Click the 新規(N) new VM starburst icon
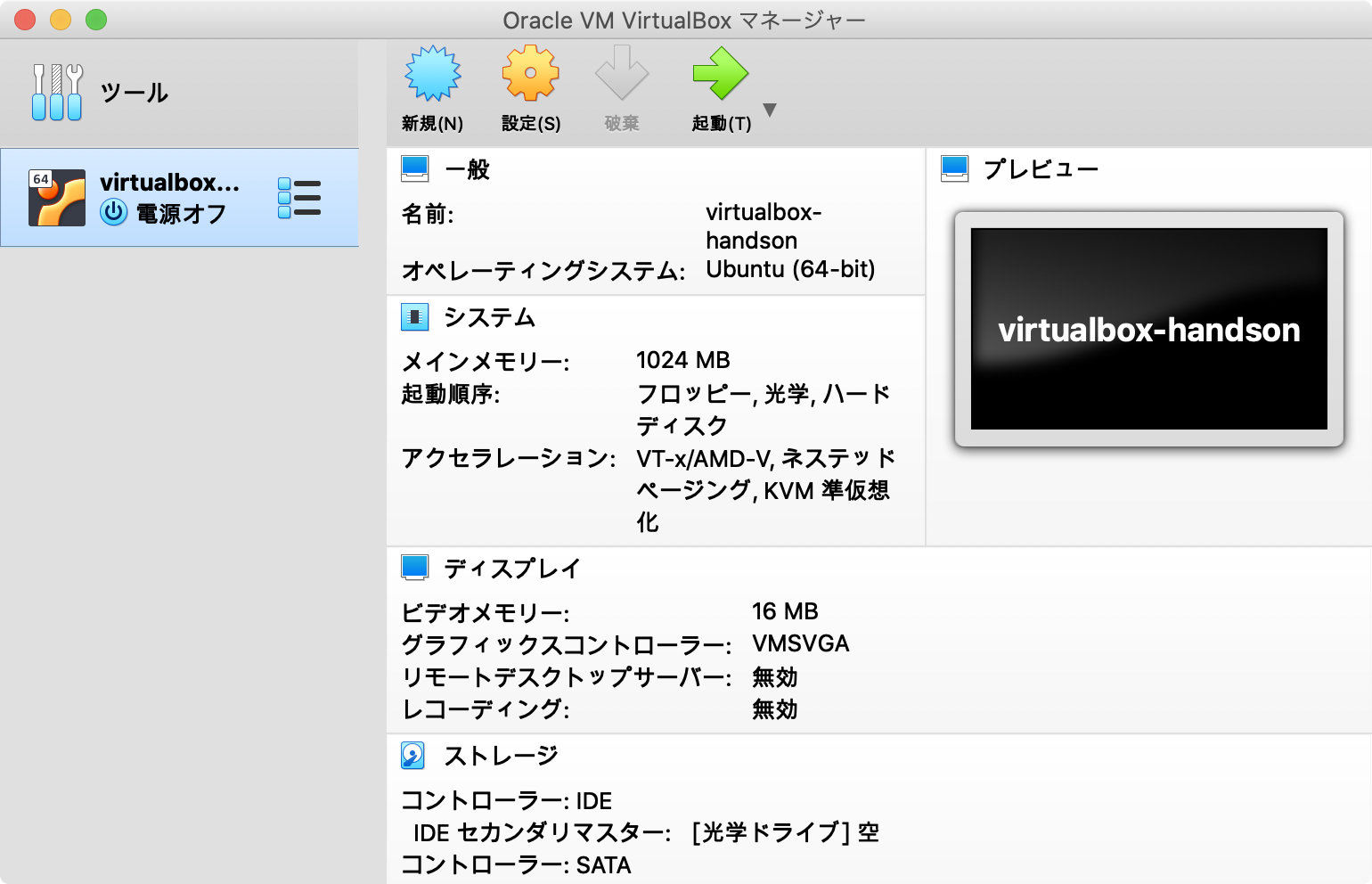1372x884 pixels. [x=433, y=73]
